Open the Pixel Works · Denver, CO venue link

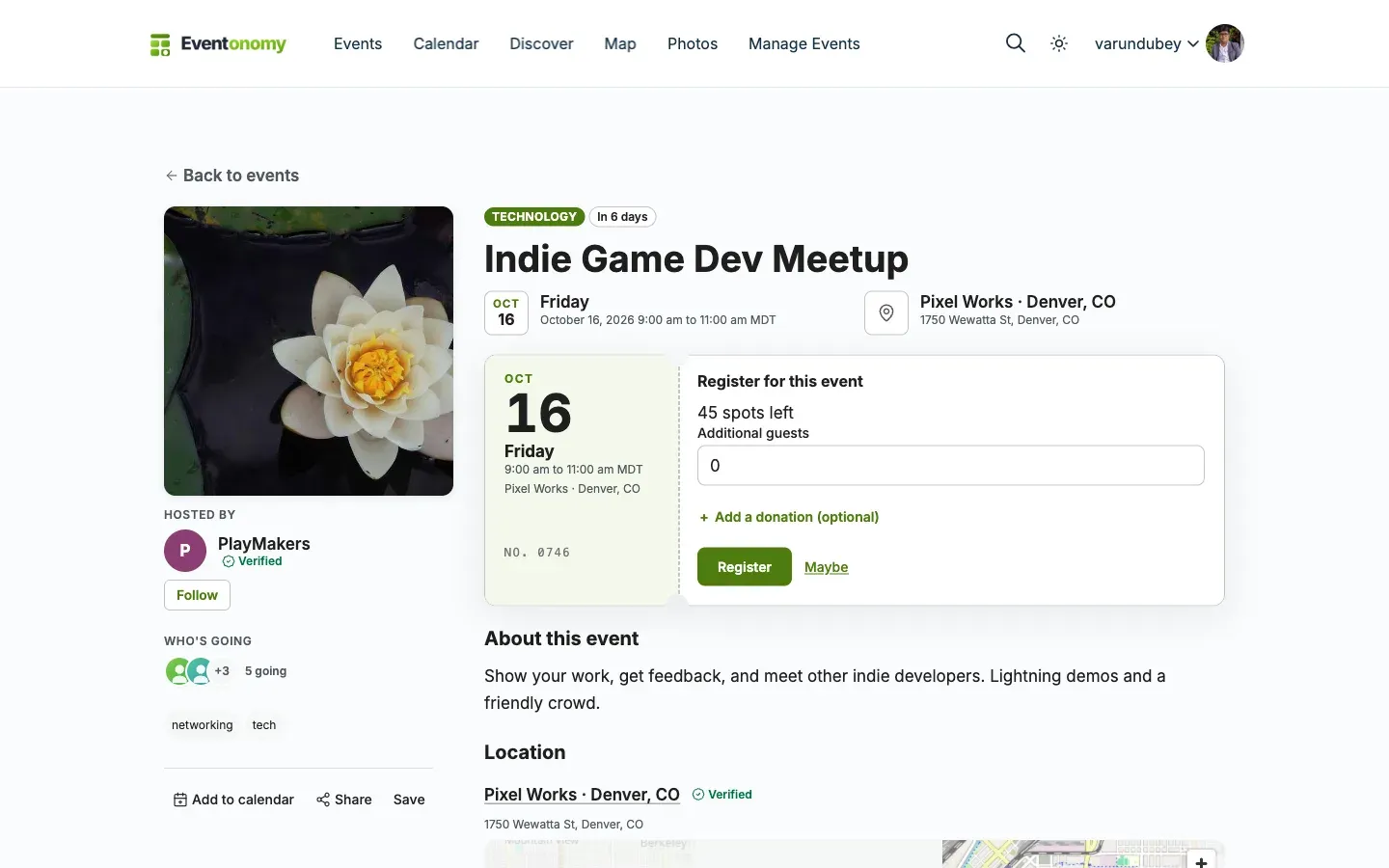pos(582,795)
